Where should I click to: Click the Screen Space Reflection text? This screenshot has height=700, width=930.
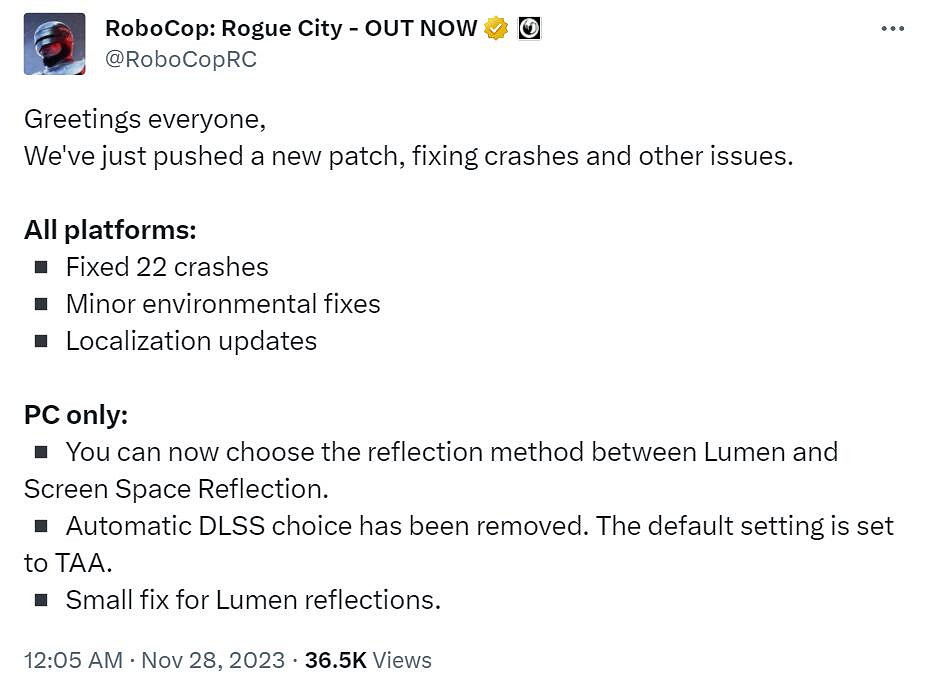[176, 489]
